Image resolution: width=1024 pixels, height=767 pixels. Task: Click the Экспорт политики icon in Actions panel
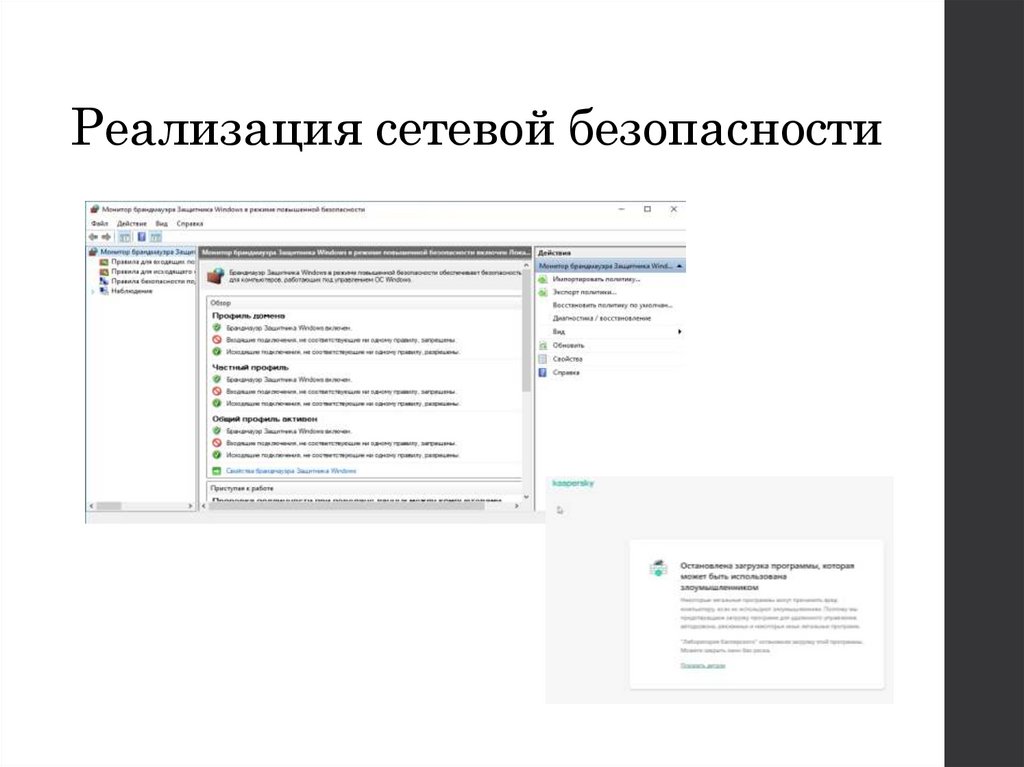pos(541,292)
